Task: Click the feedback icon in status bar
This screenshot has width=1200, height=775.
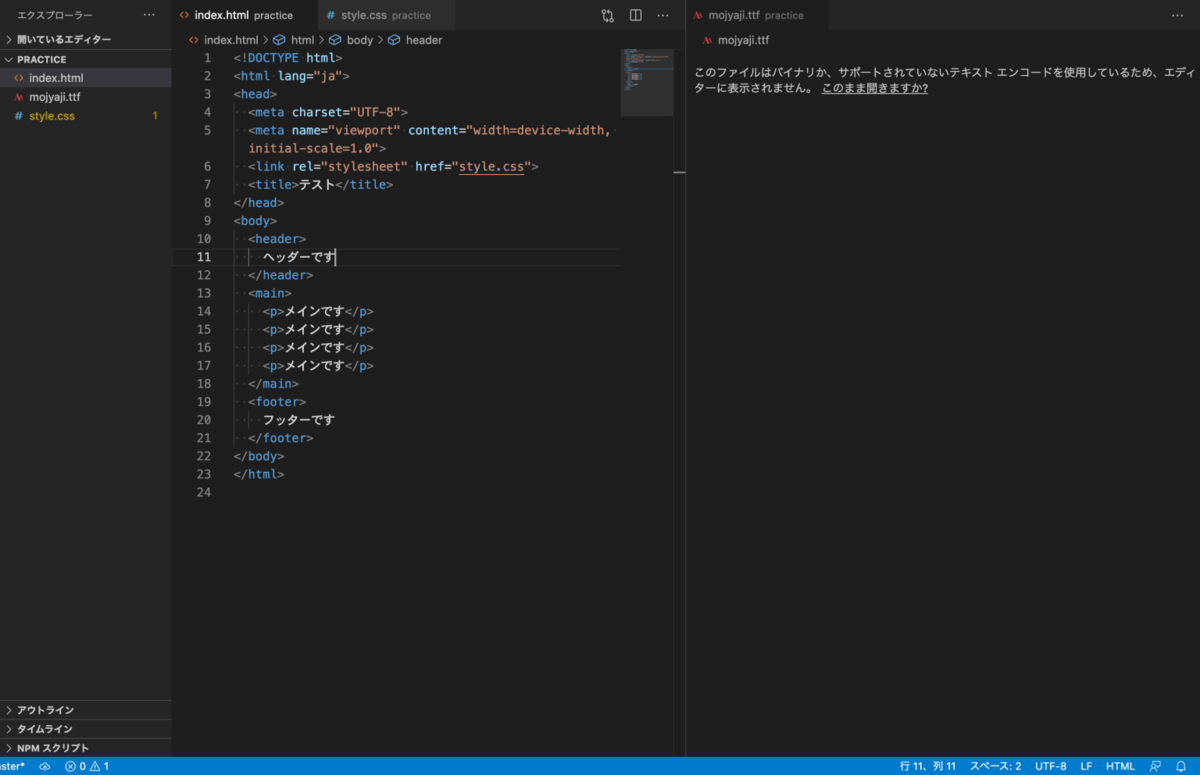Action: coord(1155,766)
